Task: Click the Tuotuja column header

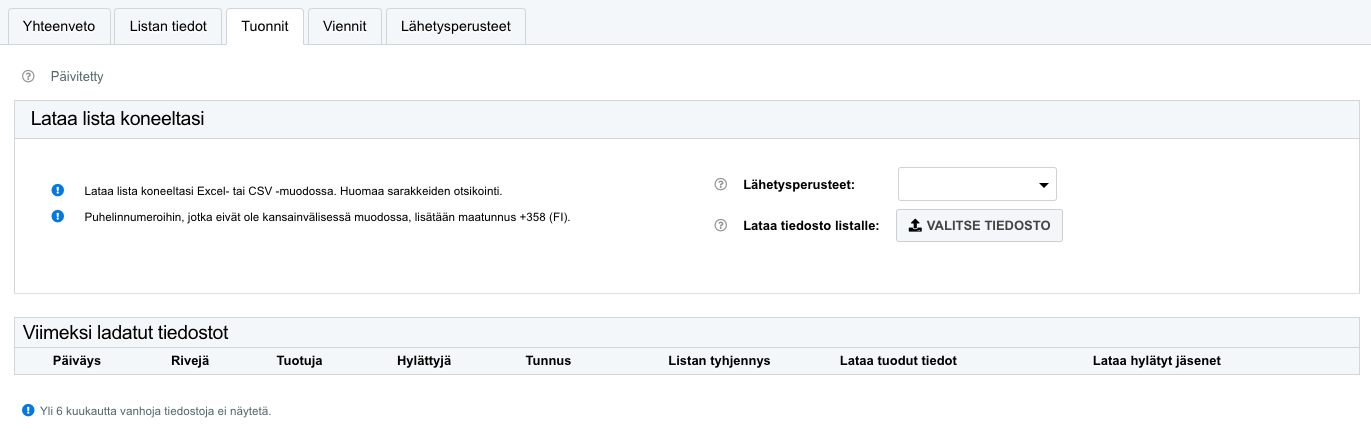Action: point(299,360)
